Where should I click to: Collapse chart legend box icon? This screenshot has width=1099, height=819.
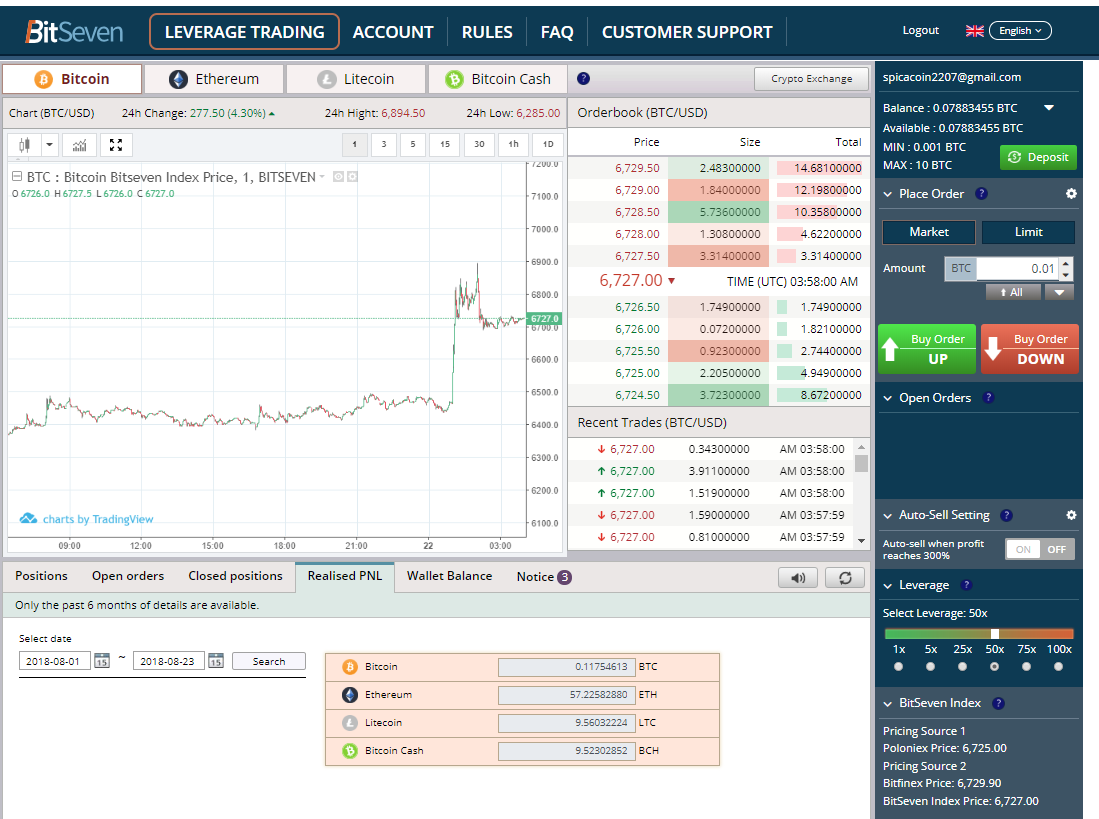tap(18, 177)
